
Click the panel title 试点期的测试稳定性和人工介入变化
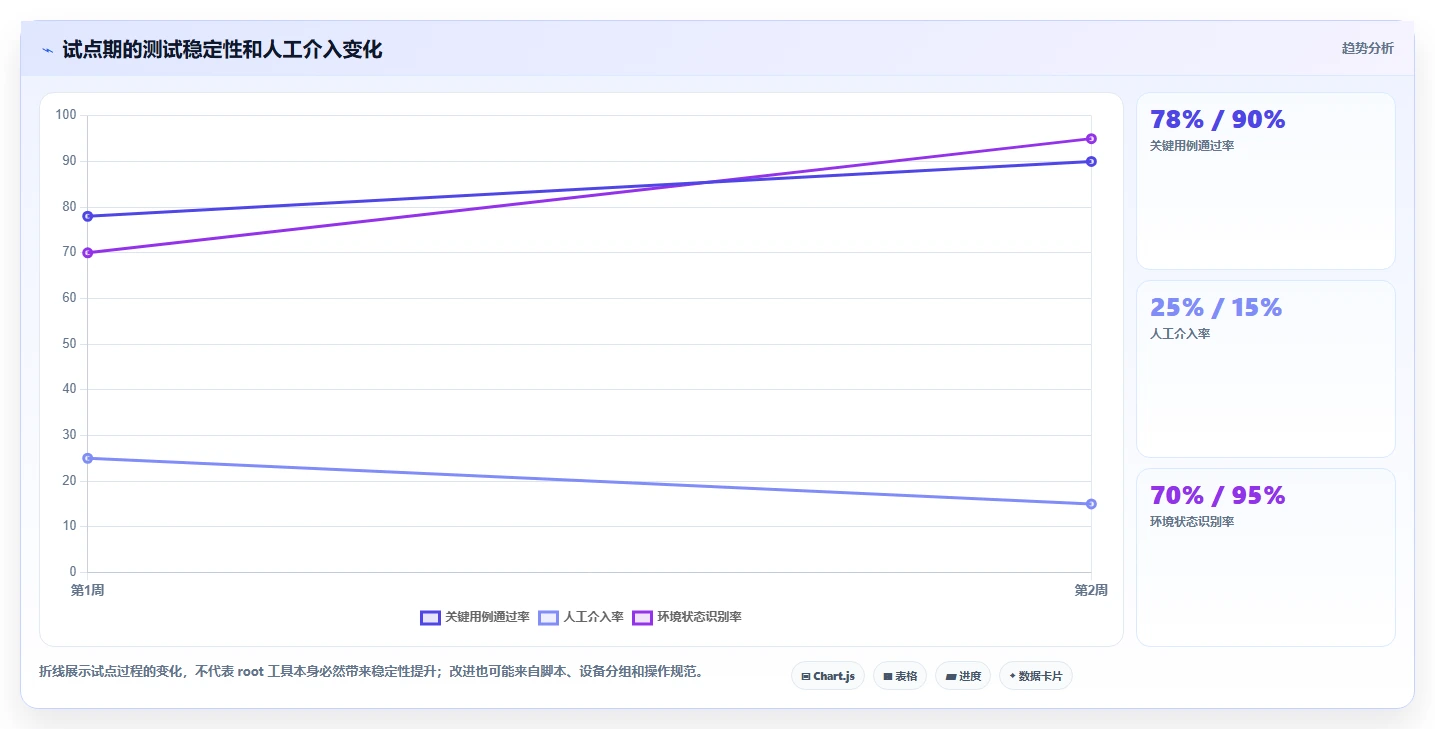(x=222, y=50)
